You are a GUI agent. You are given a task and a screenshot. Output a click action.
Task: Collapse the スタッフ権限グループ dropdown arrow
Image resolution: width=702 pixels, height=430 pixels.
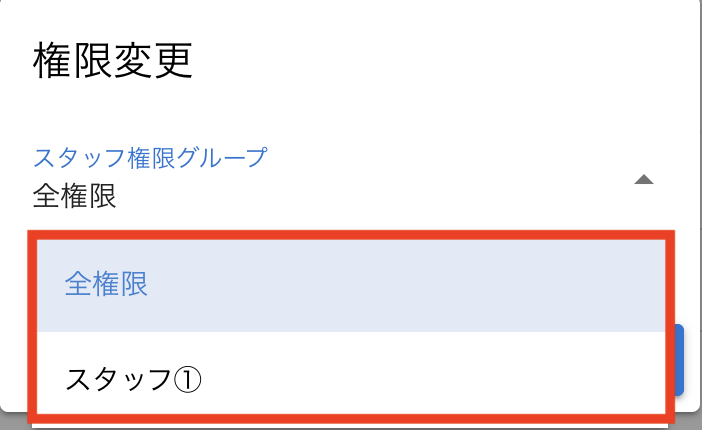(644, 180)
